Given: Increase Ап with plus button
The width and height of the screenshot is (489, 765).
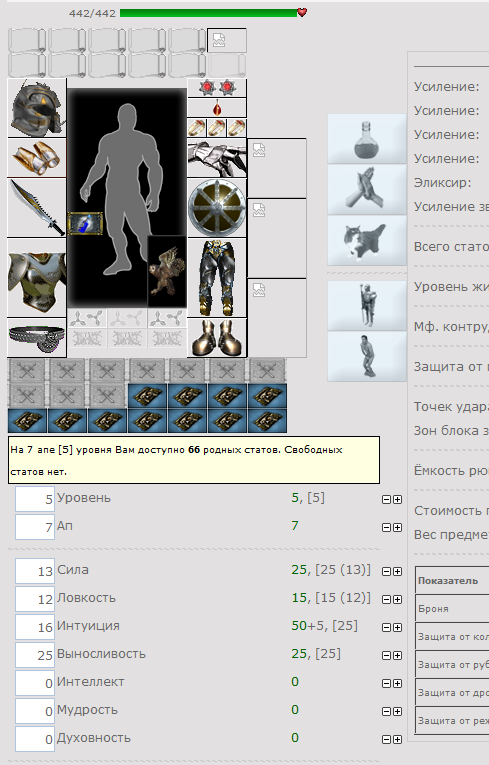Looking at the screenshot, I should pyautogui.click(x=398, y=527).
